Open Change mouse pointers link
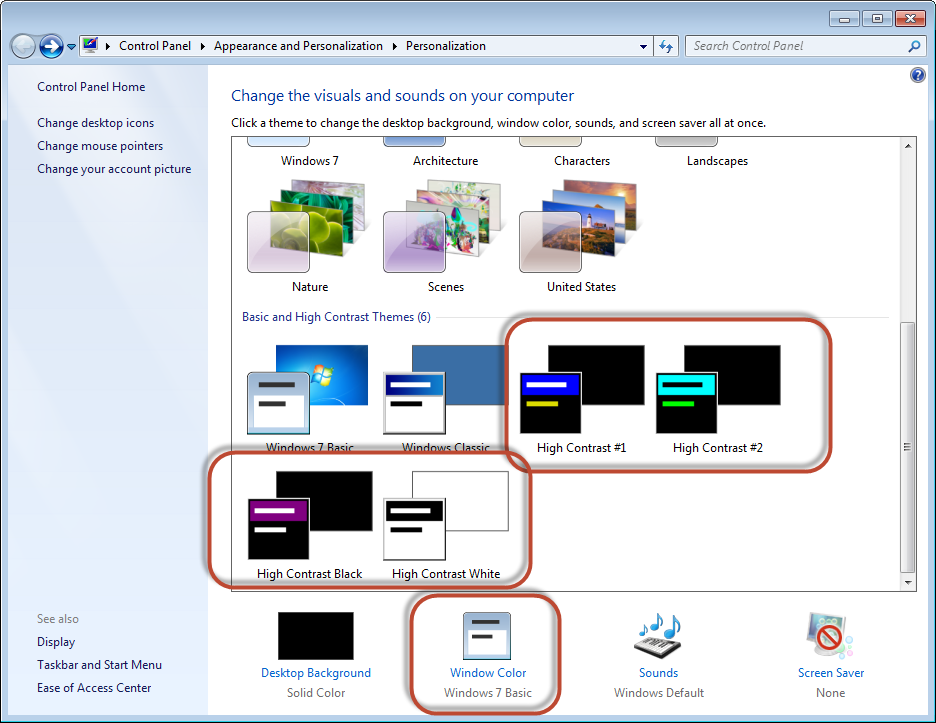The width and height of the screenshot is (936, 723). coord(100,146)
